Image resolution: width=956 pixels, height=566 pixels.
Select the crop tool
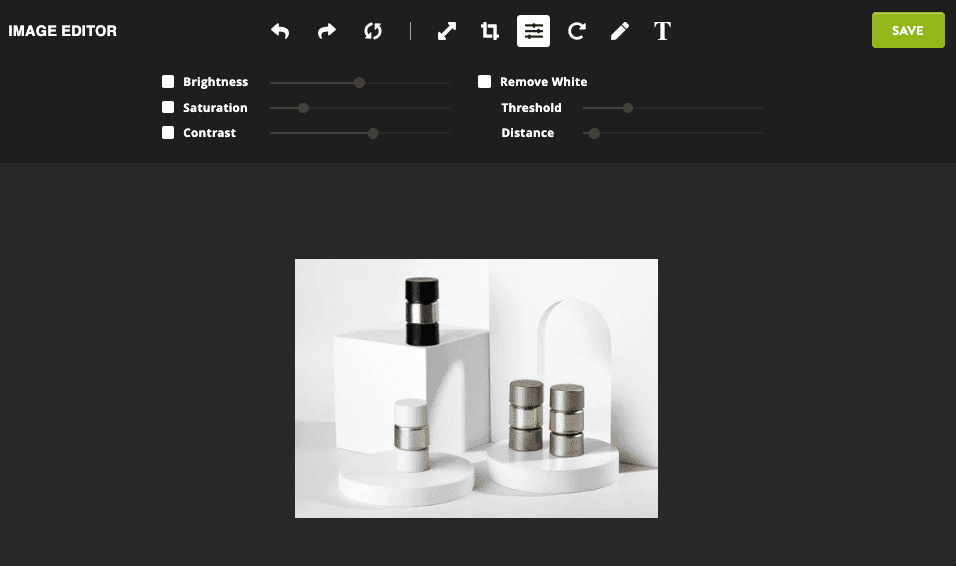[490, 31]
